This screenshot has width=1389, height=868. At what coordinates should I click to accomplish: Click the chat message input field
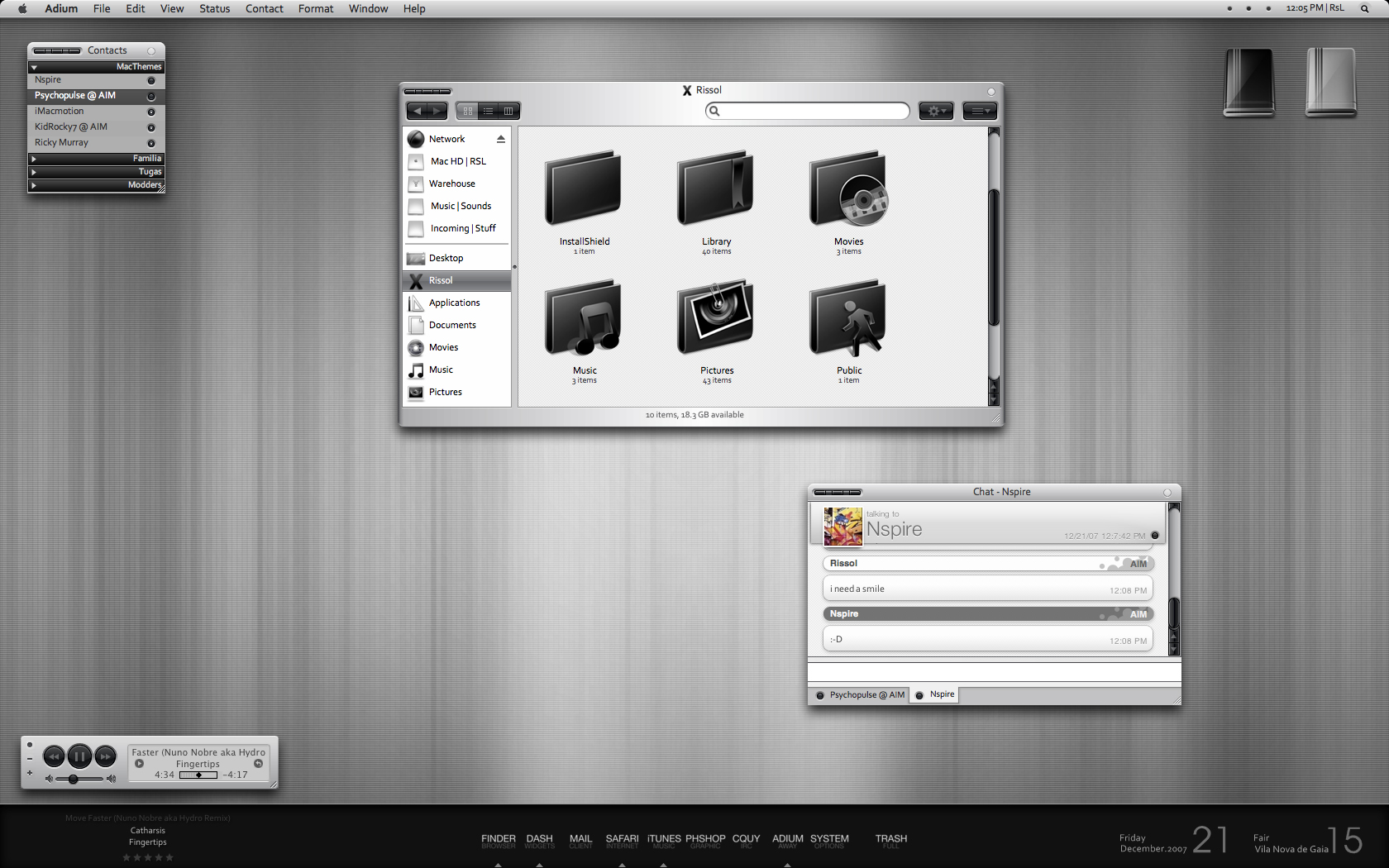pyautogui.click(x=994, y=672)
